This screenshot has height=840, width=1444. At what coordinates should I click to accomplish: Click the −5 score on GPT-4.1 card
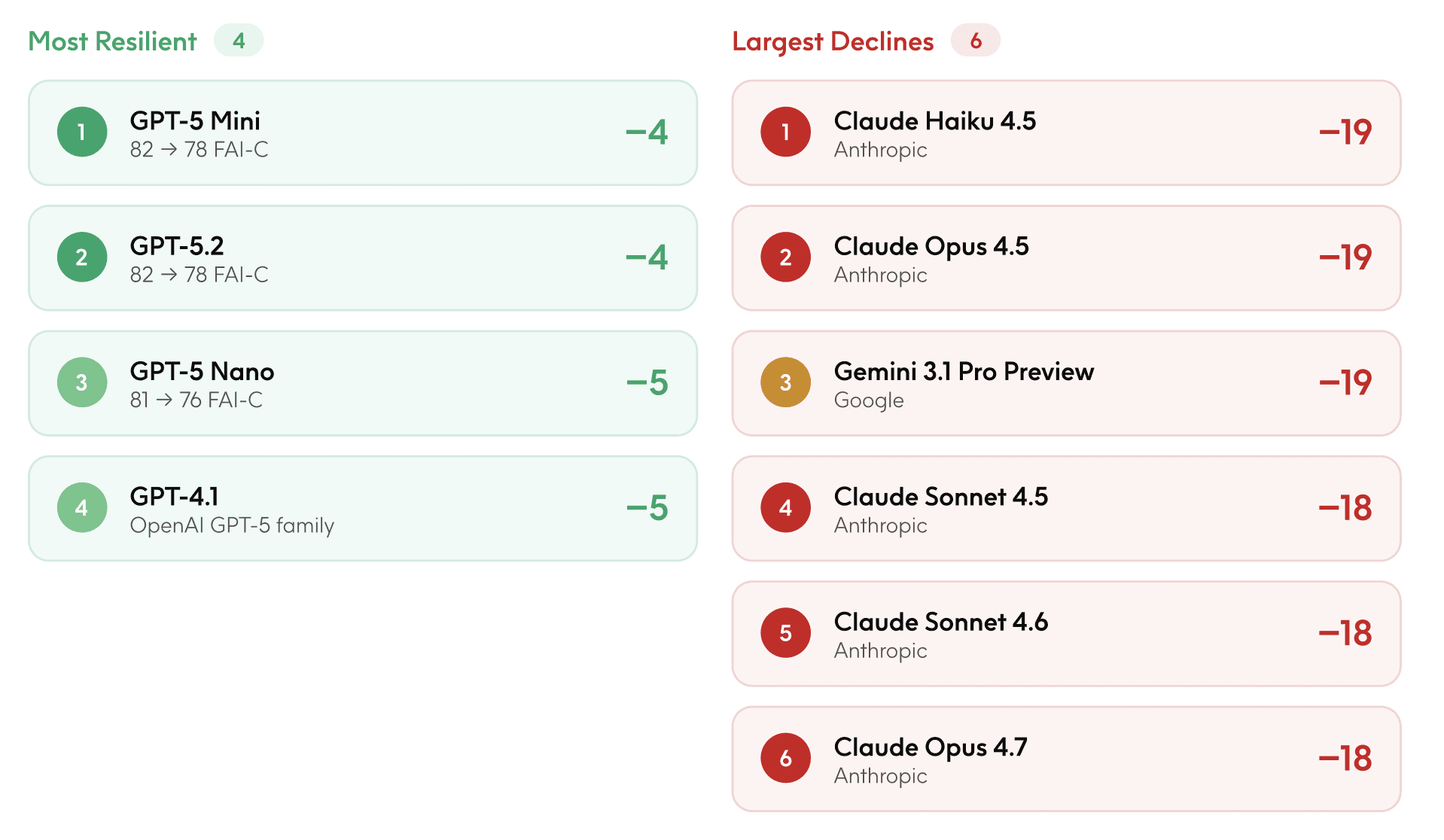pos(647,508)
